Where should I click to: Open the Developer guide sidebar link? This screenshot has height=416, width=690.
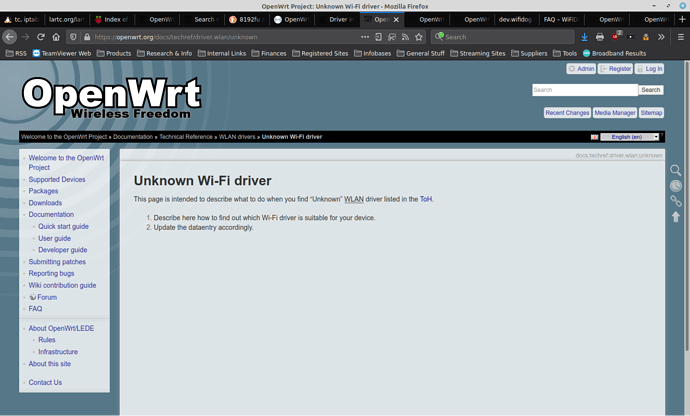[62, 250]
